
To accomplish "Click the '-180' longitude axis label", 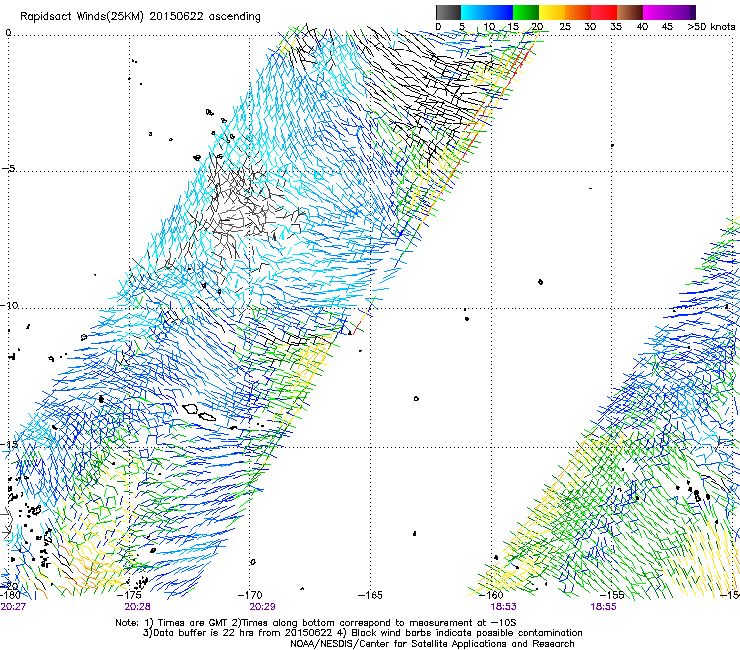I will tap(9, 595).
